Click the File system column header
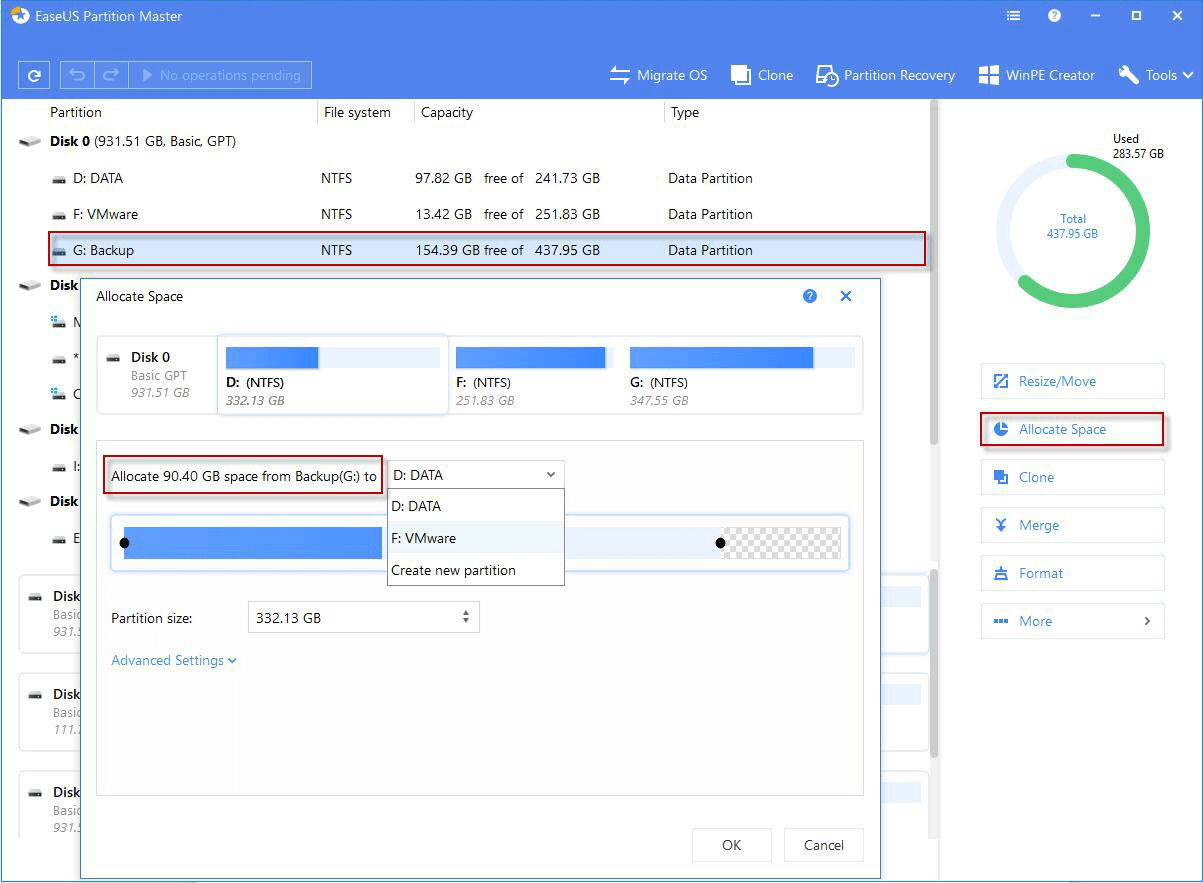1203x883 pixels. [x=357, y=112]
